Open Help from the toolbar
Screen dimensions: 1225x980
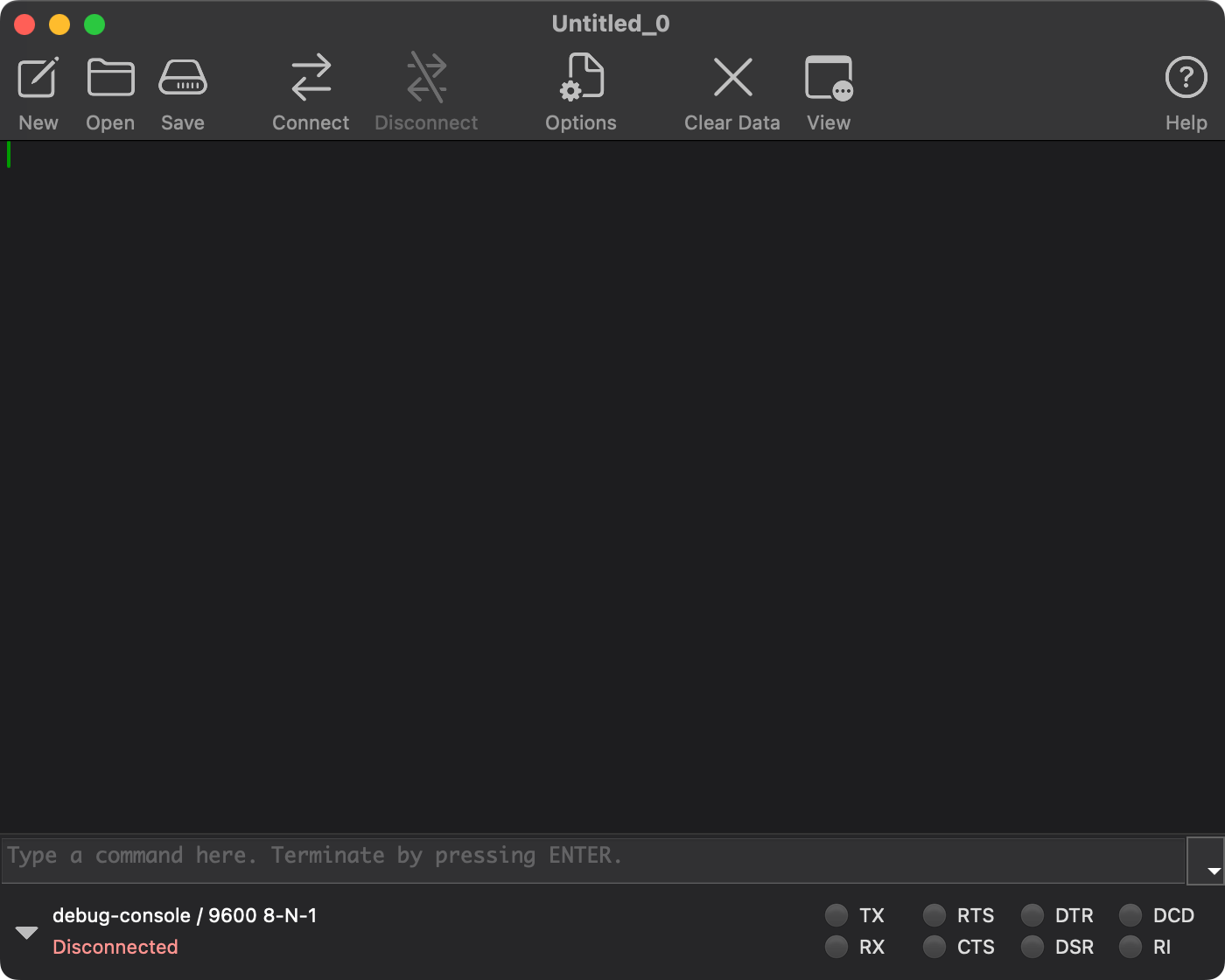(x=1186, y=79)
